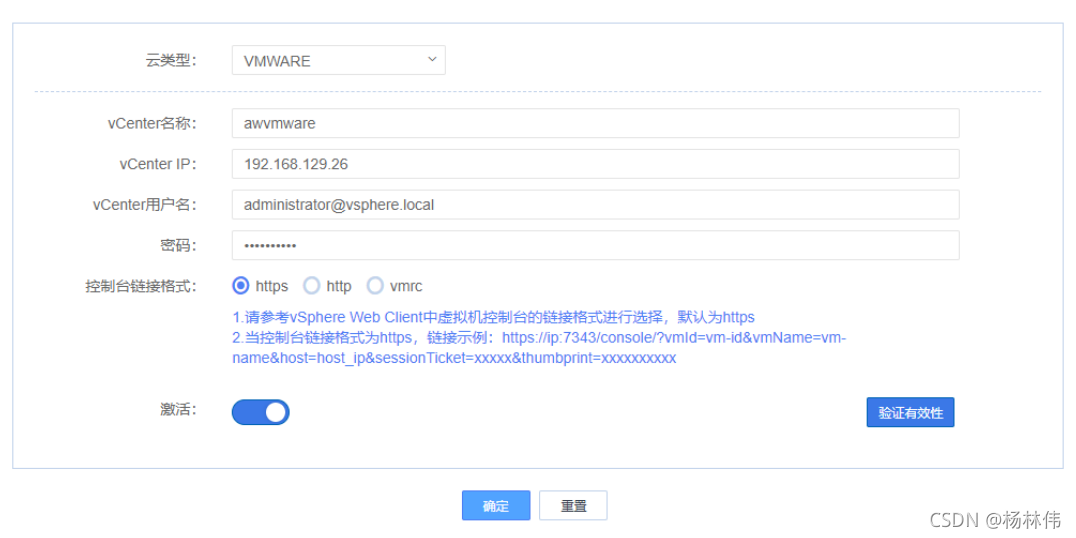Viewport: 1076px width, 538px height.
Task: Click the vCenter IP input field
Action: 596,164
